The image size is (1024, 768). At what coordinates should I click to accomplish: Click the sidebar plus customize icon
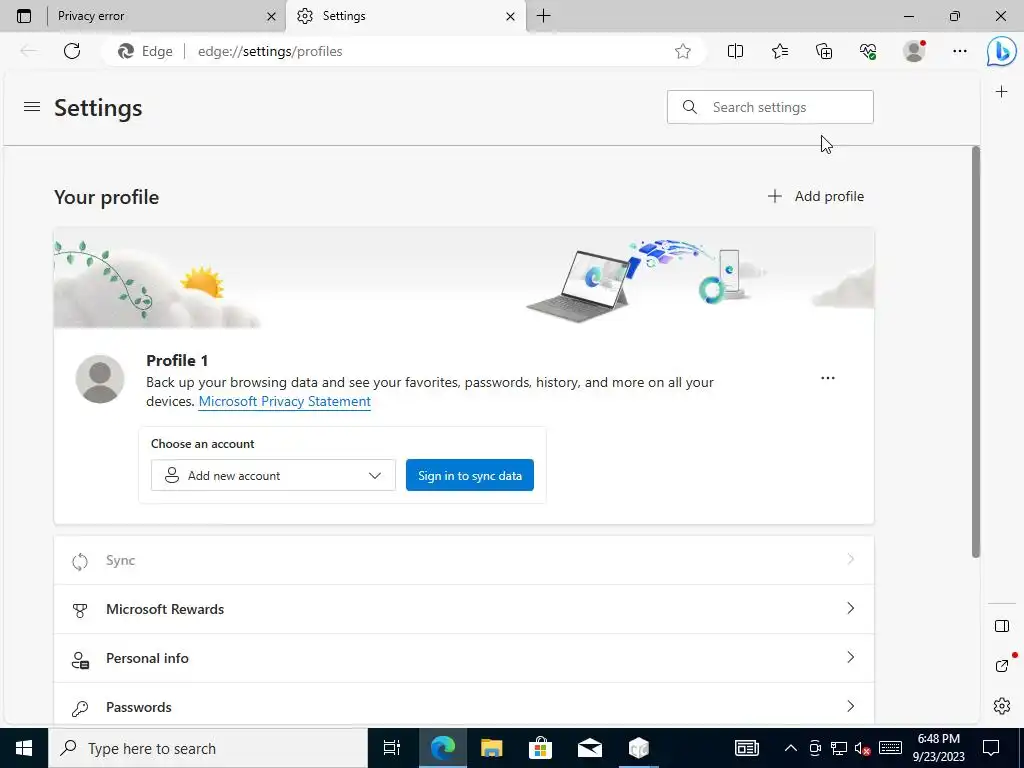[1001, 91]
